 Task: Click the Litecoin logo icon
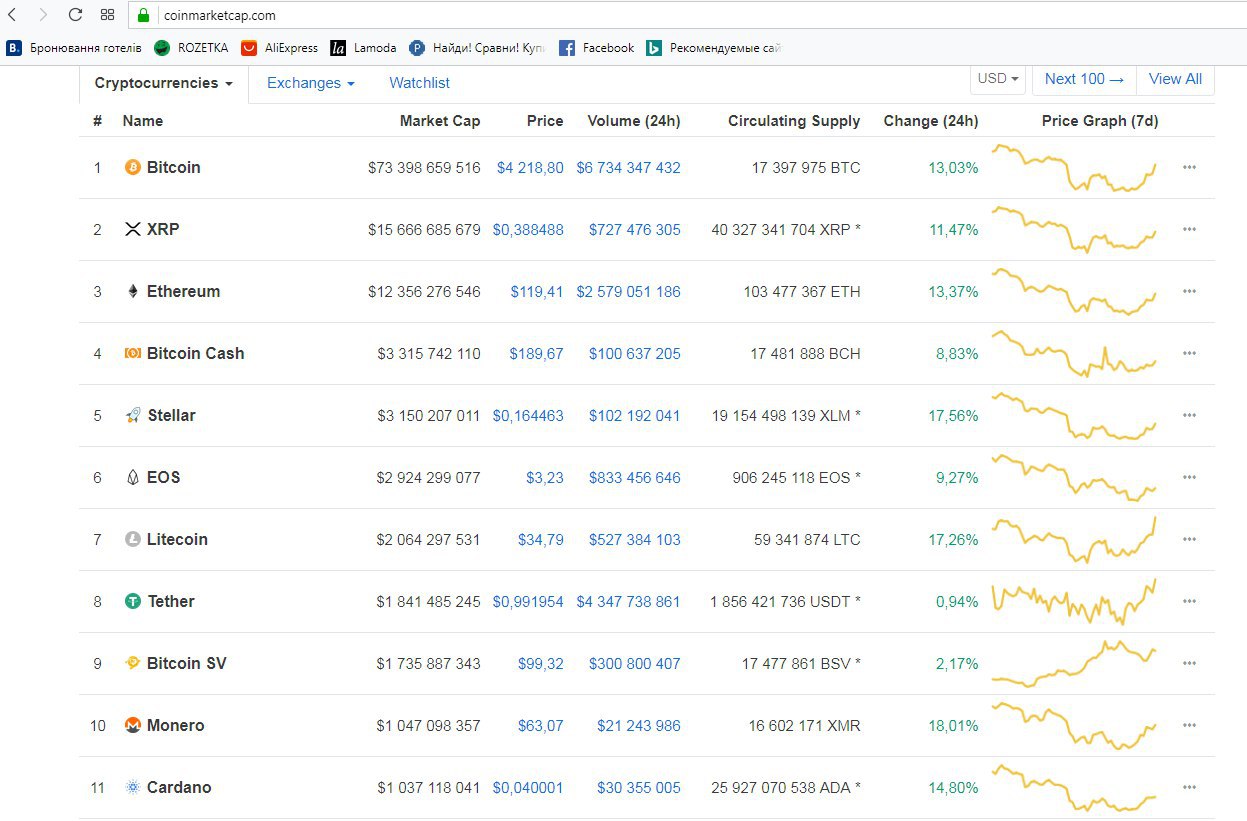coord(132,539)
